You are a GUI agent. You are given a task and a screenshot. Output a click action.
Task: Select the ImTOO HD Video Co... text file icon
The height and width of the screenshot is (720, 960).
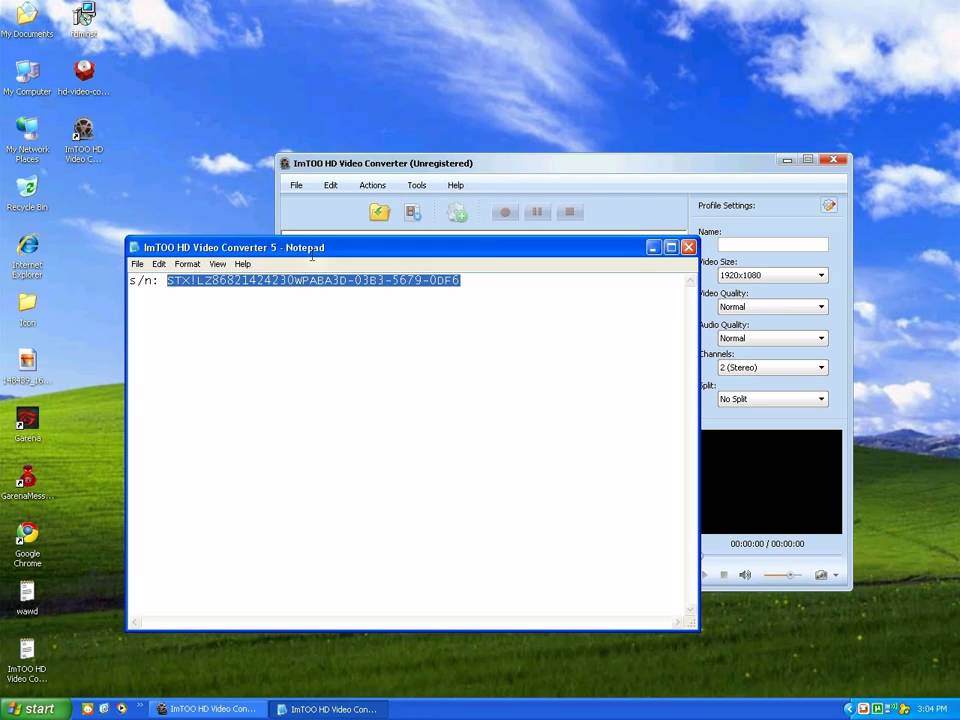(27, 660)
